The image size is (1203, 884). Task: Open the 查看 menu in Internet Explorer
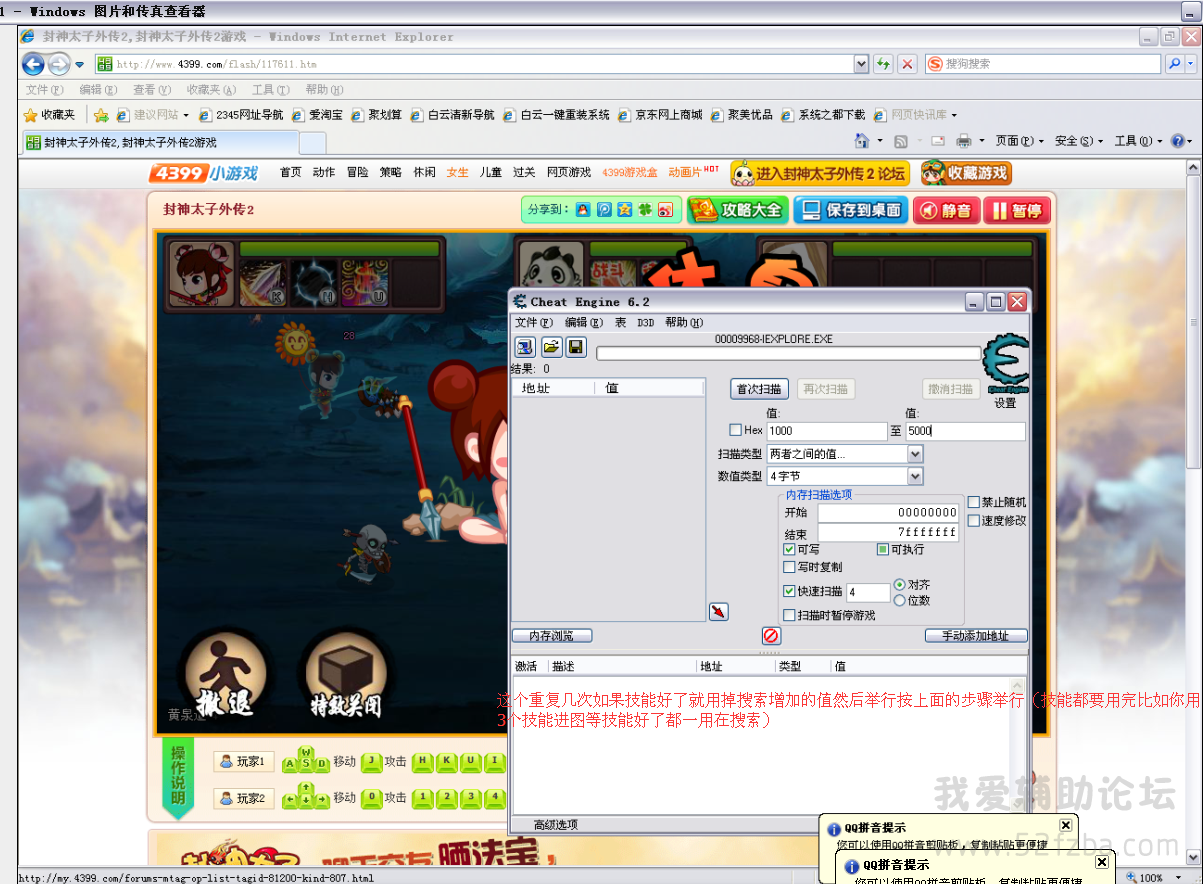pyautogui.click(x=152, y=90)
